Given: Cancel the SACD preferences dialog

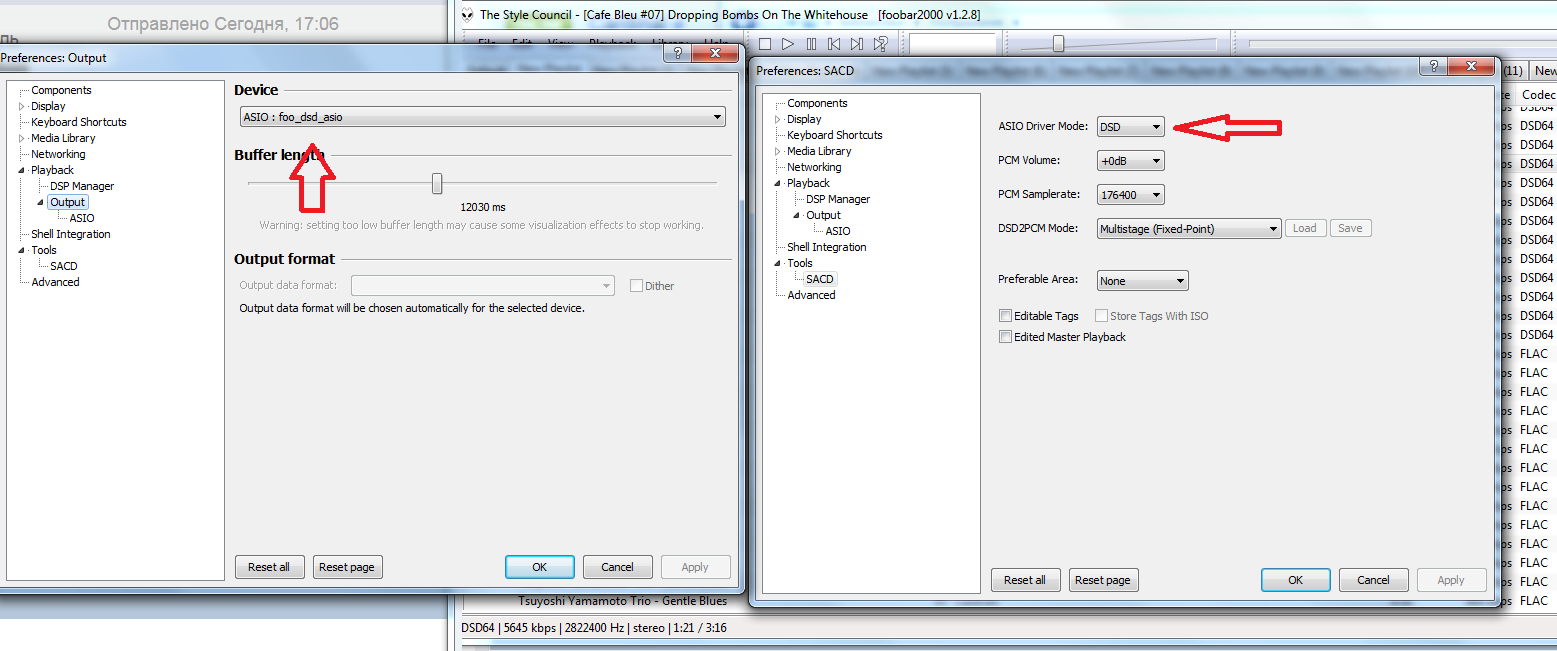Looking at the screenshot, I should [1373, 580].
